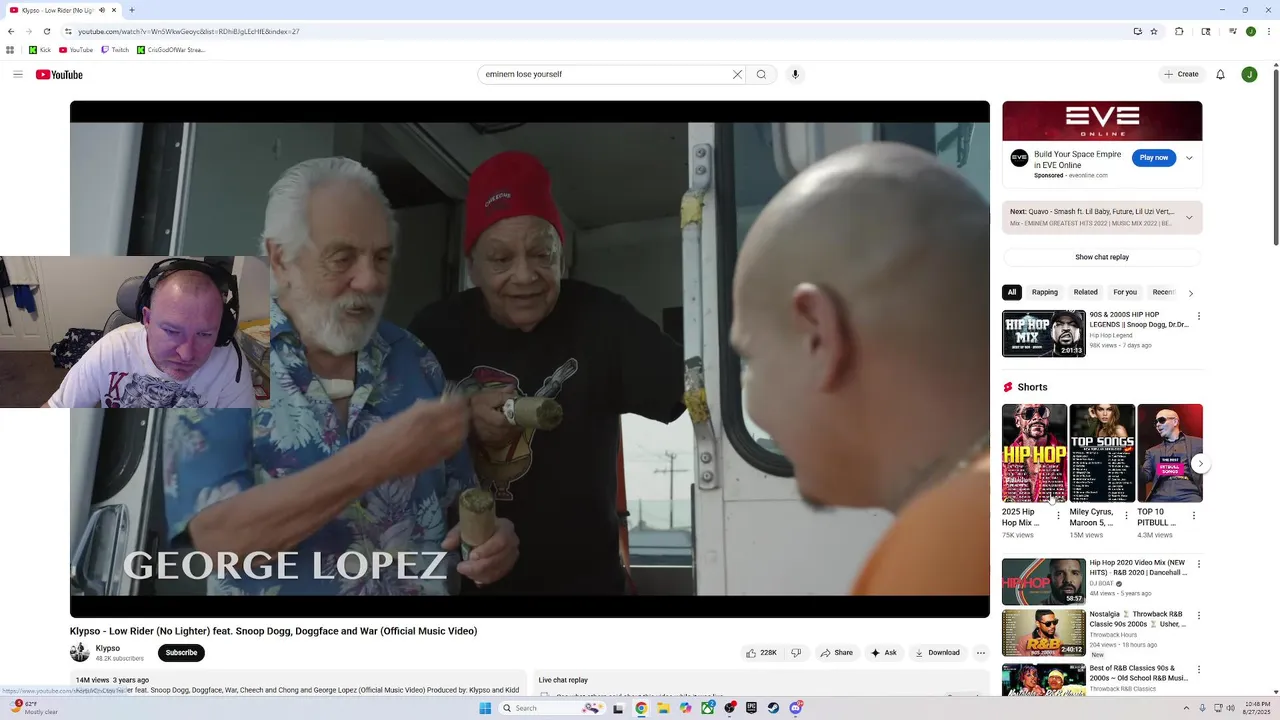Open the 90S & 2000S Hip Hop Legends thumbnail

1044,333
